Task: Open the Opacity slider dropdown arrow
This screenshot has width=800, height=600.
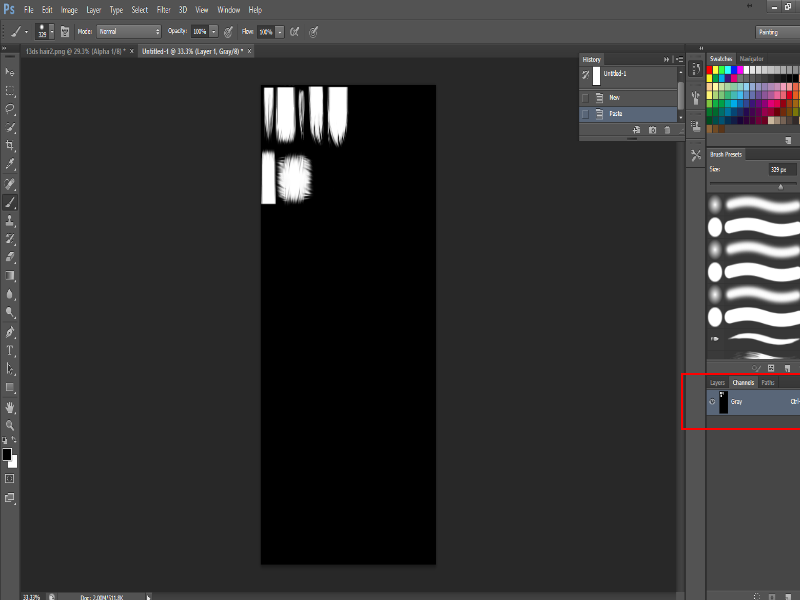Action: (214, 32)
